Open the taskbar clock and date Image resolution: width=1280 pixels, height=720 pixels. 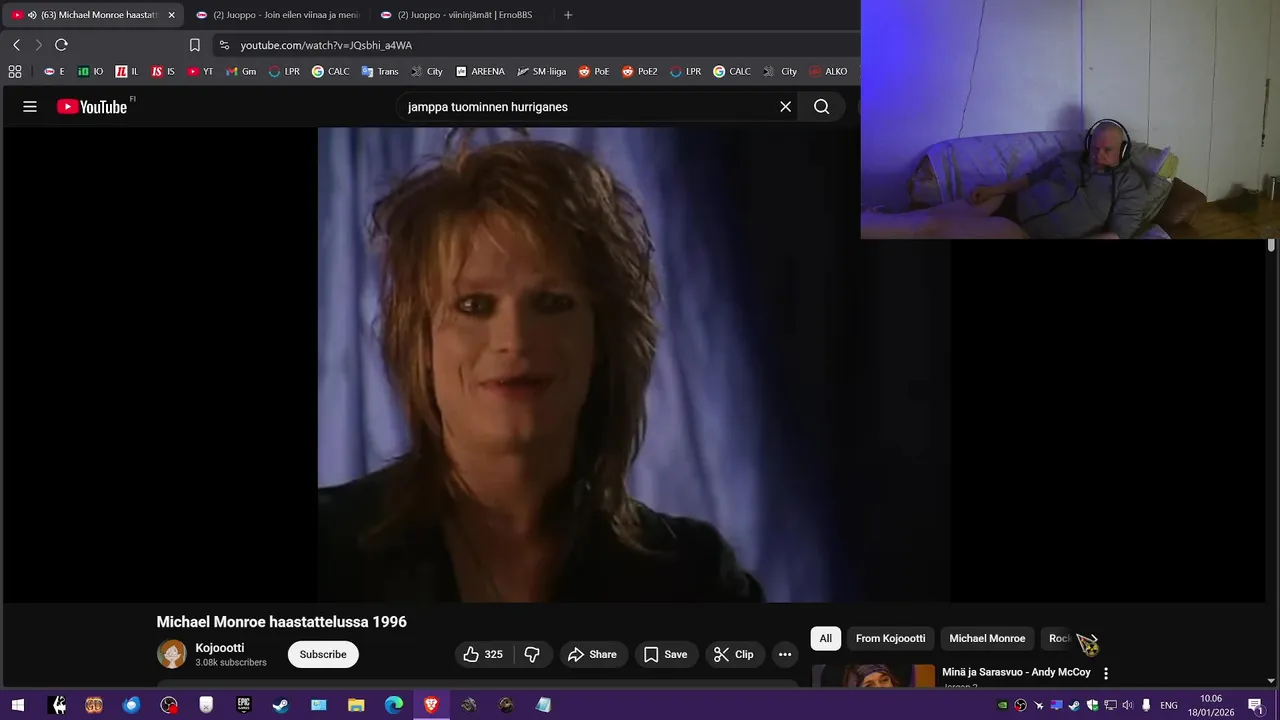tap(1211, 705)
